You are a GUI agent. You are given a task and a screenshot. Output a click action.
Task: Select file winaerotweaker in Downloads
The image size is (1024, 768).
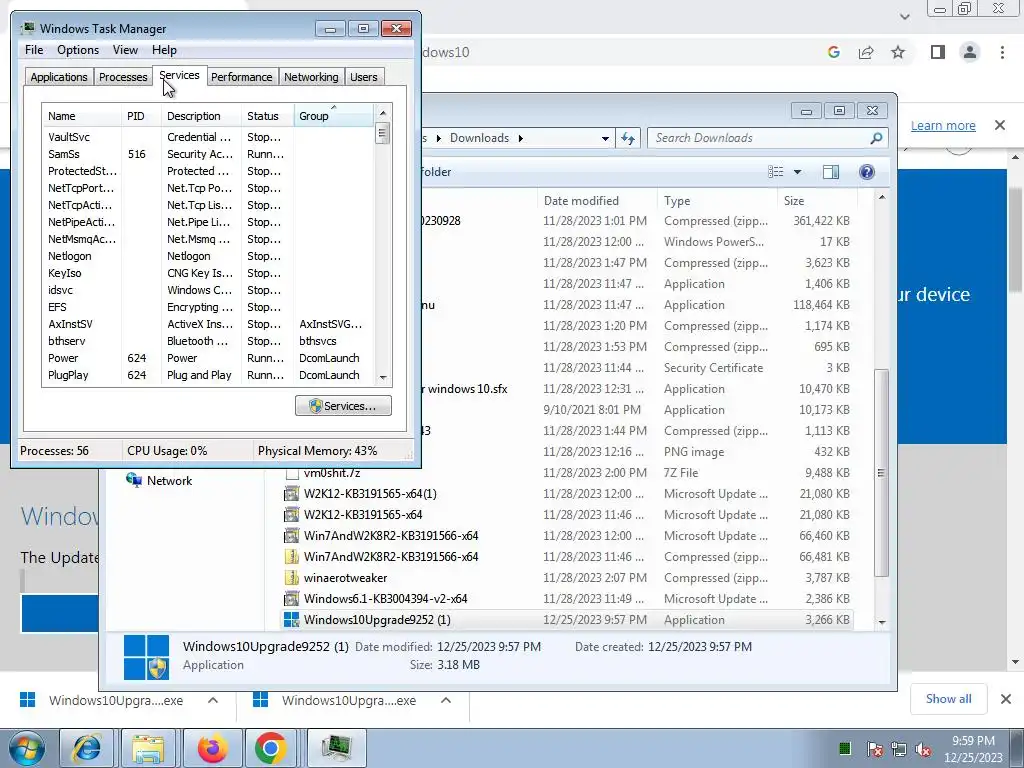pos(567,577)
